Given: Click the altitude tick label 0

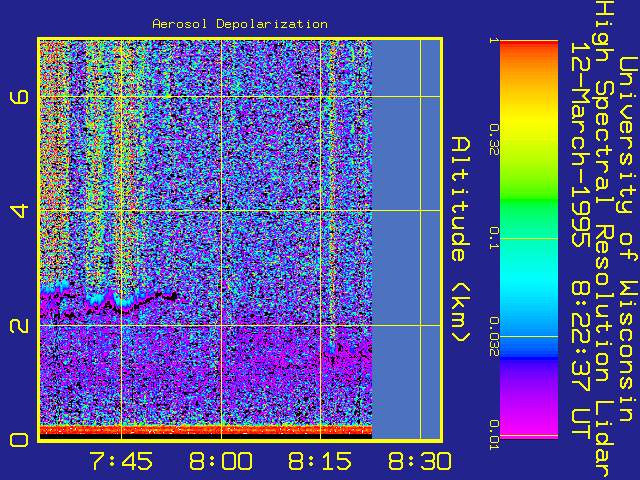Looking at the screenshot, I should (x=19, y=440).
